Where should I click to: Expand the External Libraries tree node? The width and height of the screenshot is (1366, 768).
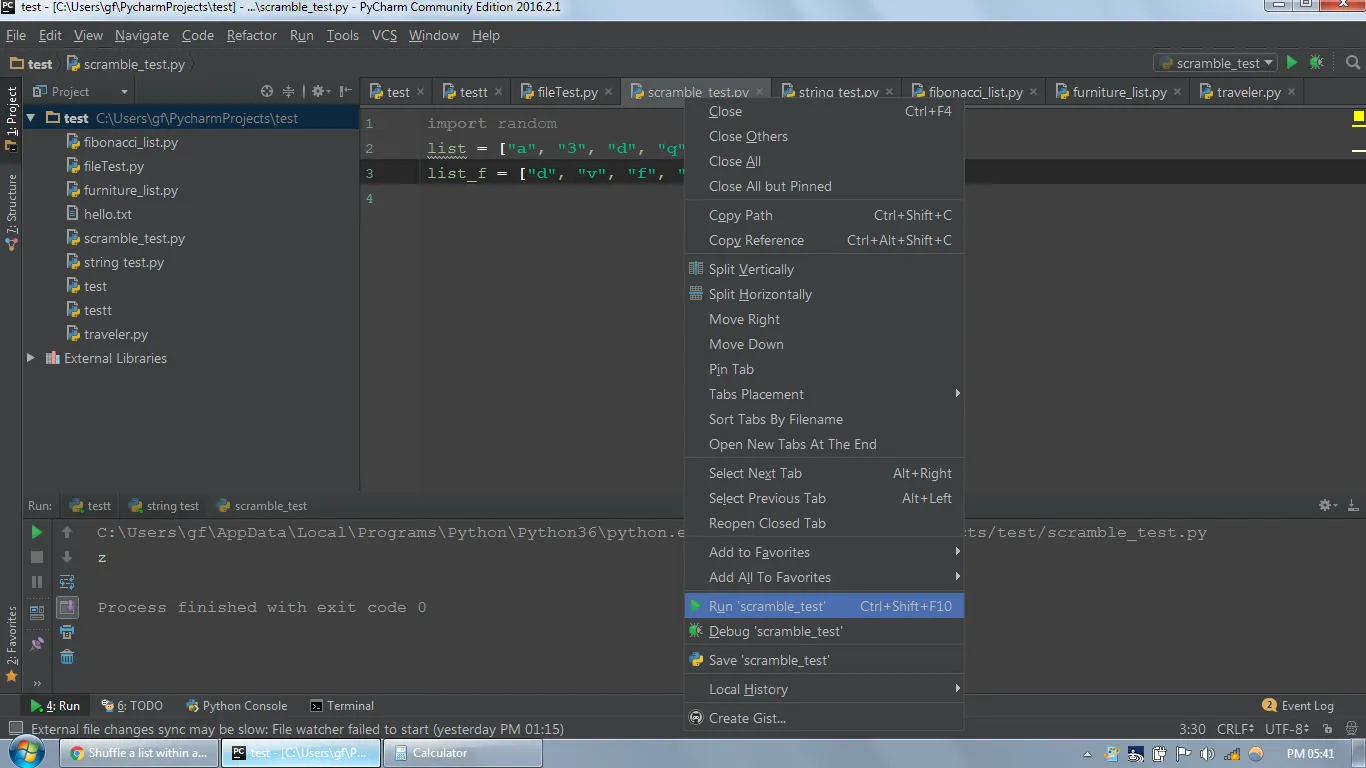point(30,358)
